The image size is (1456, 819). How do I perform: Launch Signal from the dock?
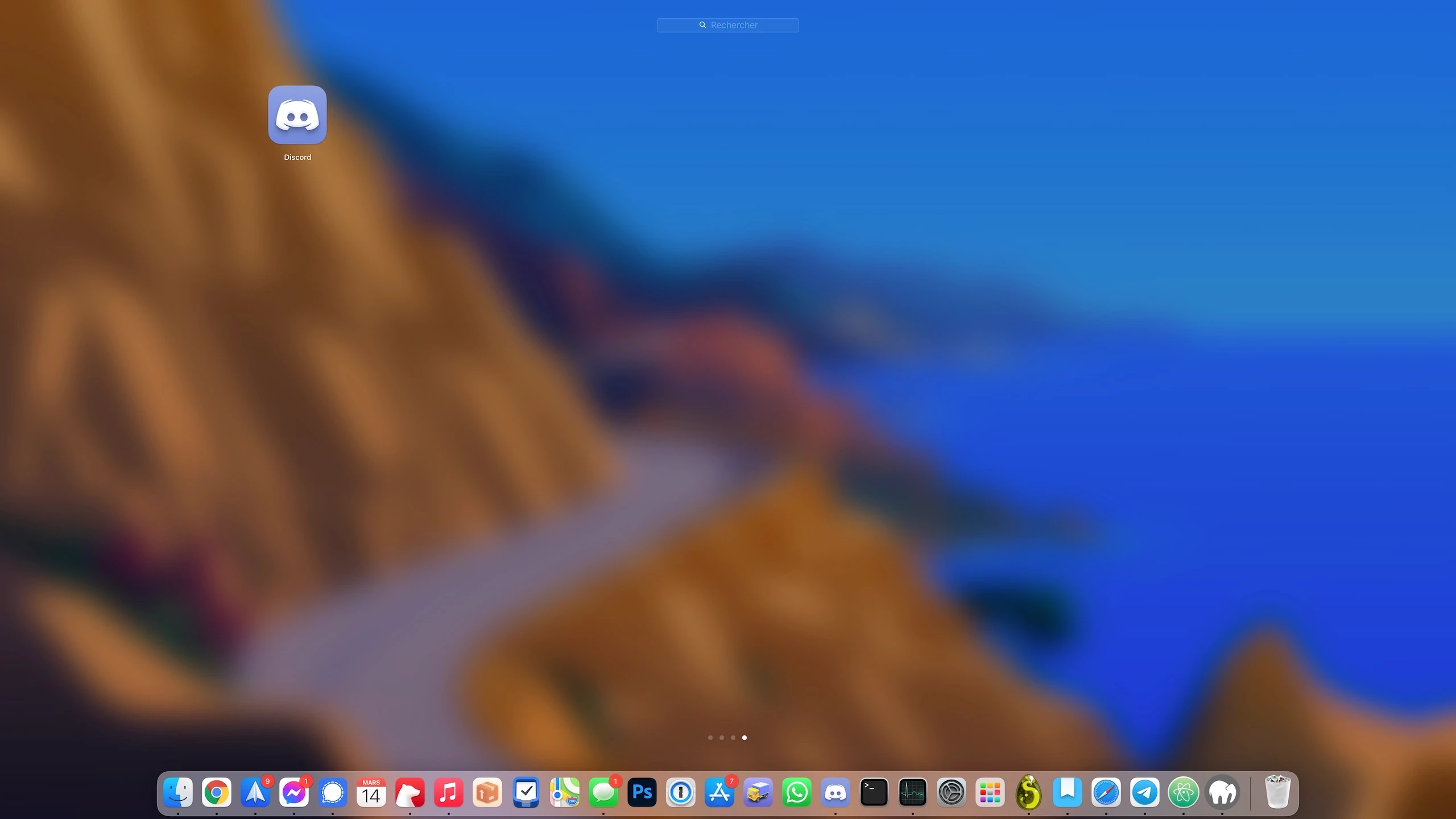coord(333,792)
